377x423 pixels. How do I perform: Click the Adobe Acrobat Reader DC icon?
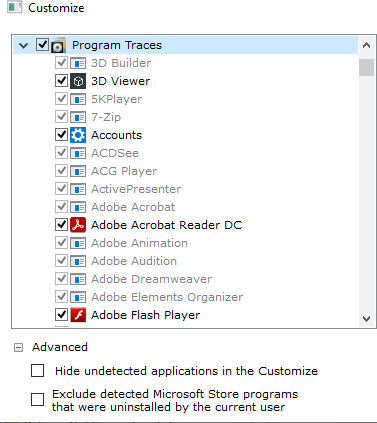click(78, 225)
